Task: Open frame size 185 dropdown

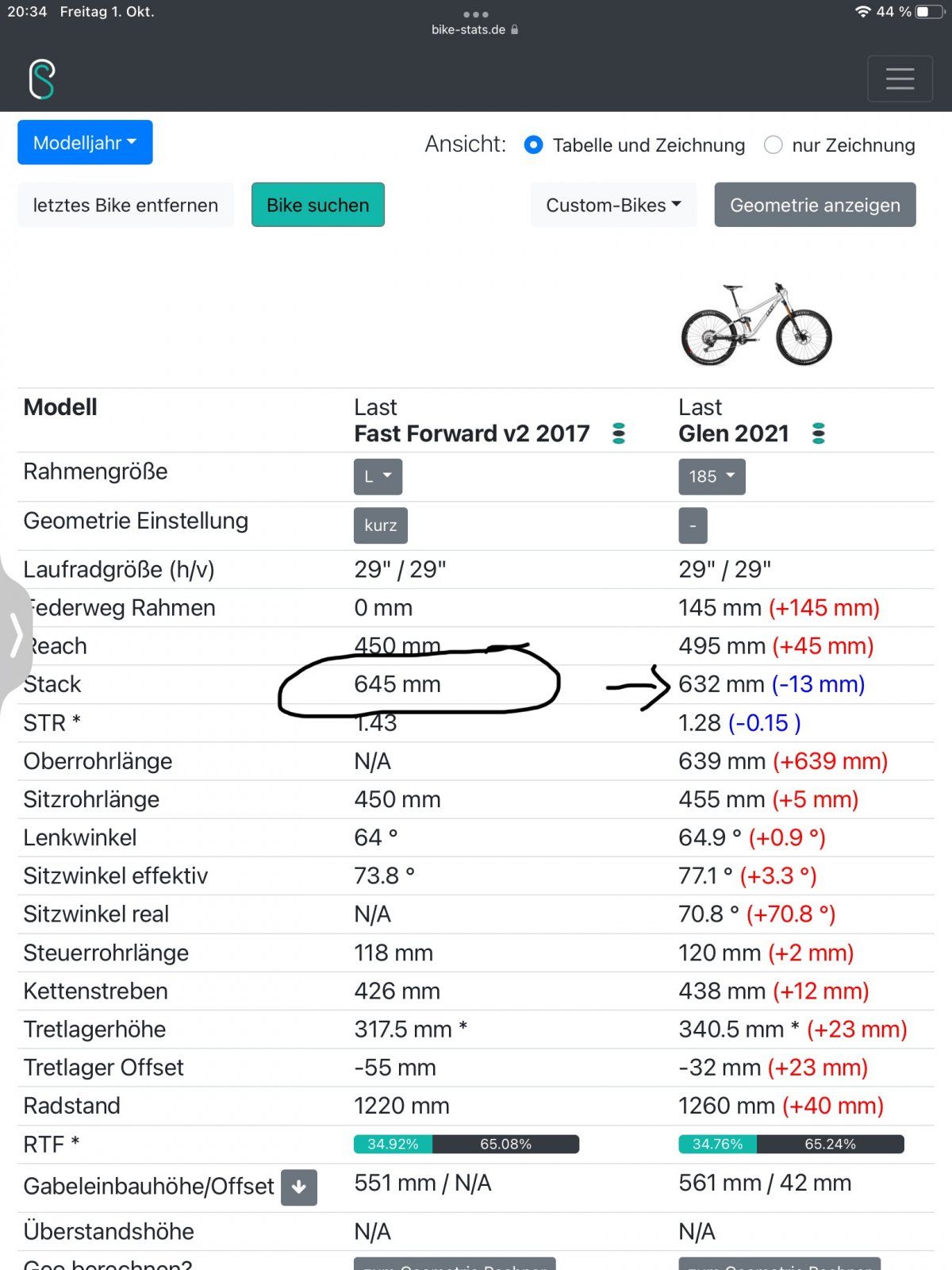Action: (712, 476)
